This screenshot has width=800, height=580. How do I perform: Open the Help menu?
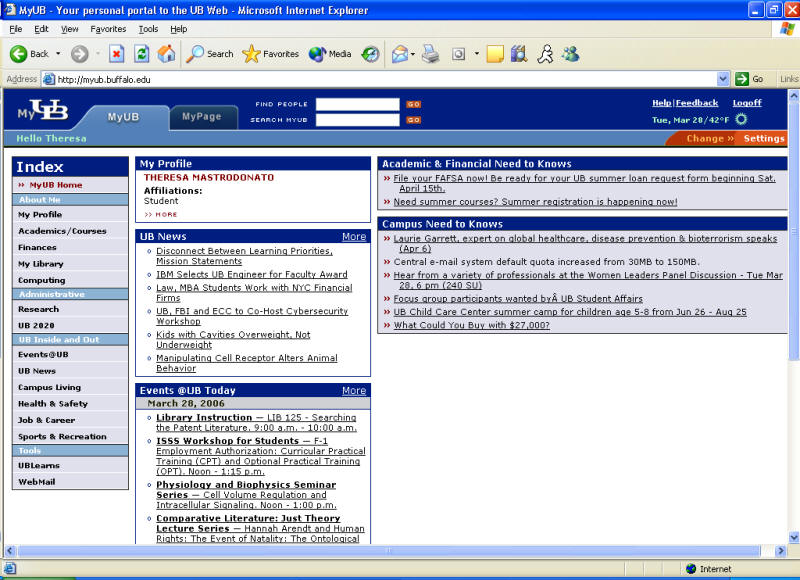(179, 29)
